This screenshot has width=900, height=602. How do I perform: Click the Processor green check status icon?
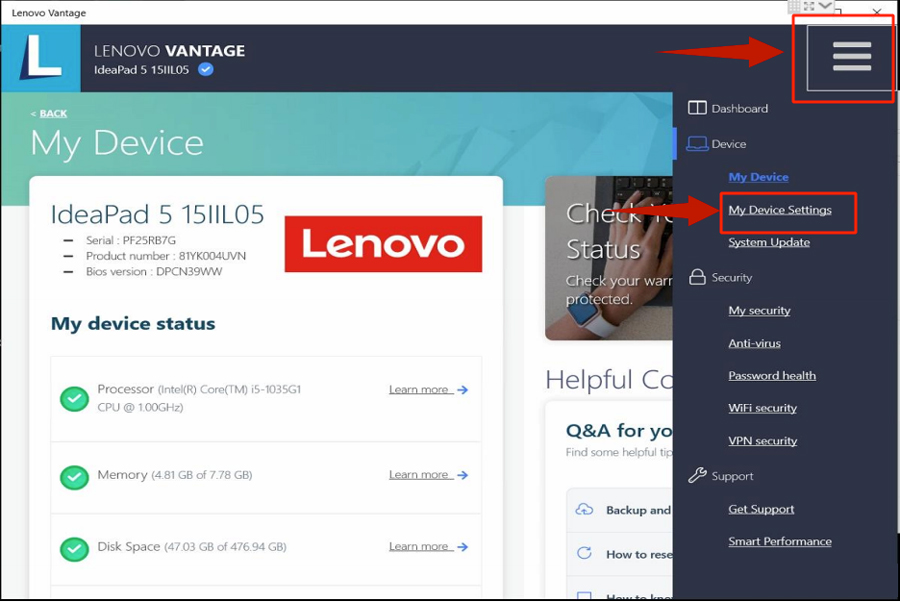point(75,398)
